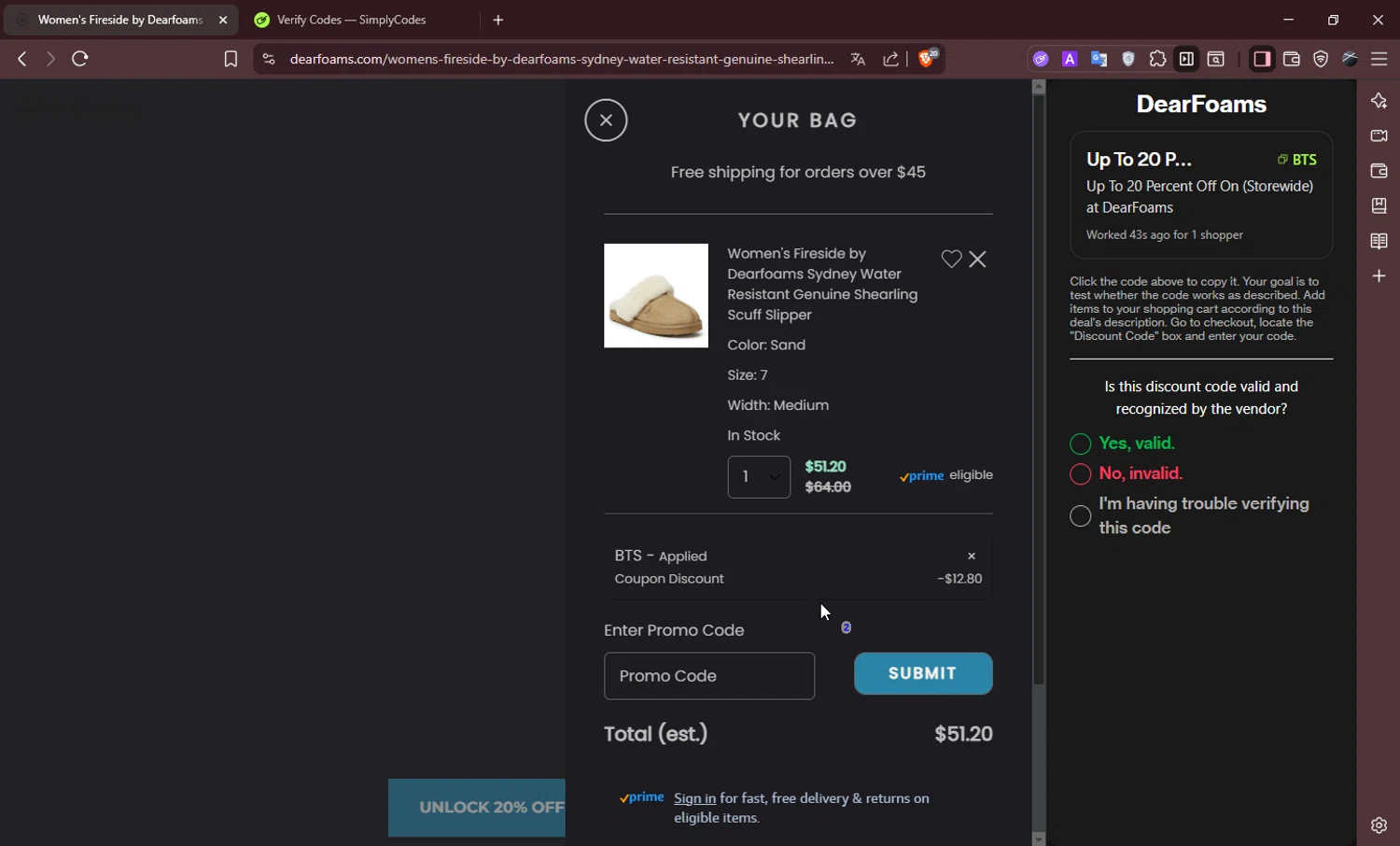Select 'I'm having trouble verifying this code'
Viewport: 1400px width, 846px height.
click(1081, 515)
